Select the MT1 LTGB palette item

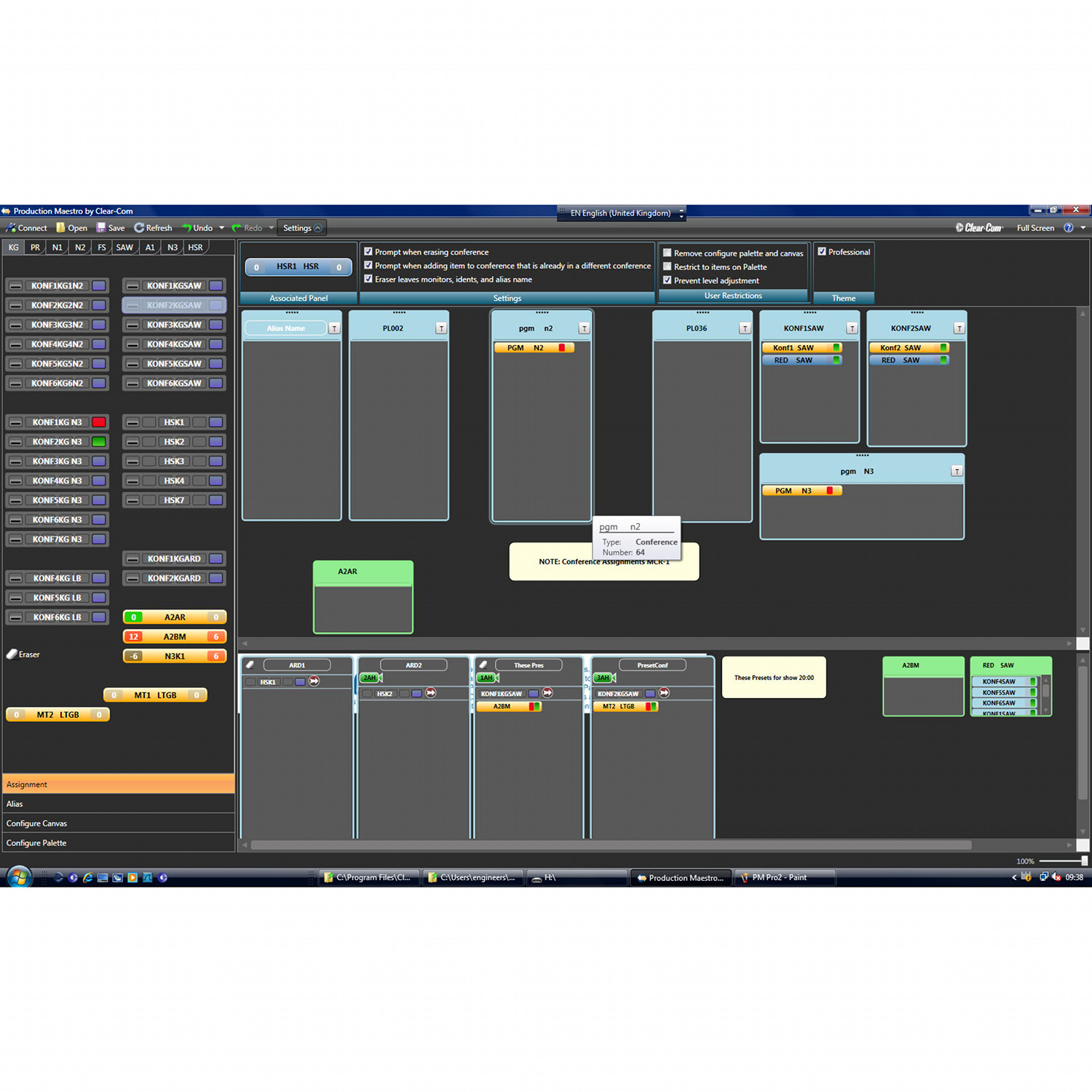(x=155, y=695)
